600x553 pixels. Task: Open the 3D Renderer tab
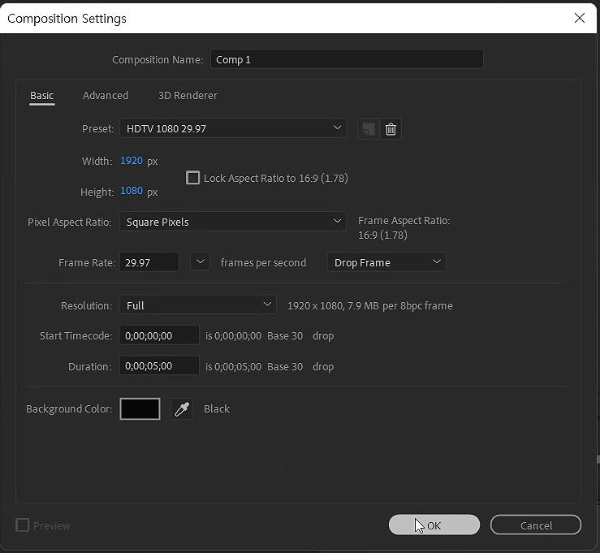click(x=188, y=96)
